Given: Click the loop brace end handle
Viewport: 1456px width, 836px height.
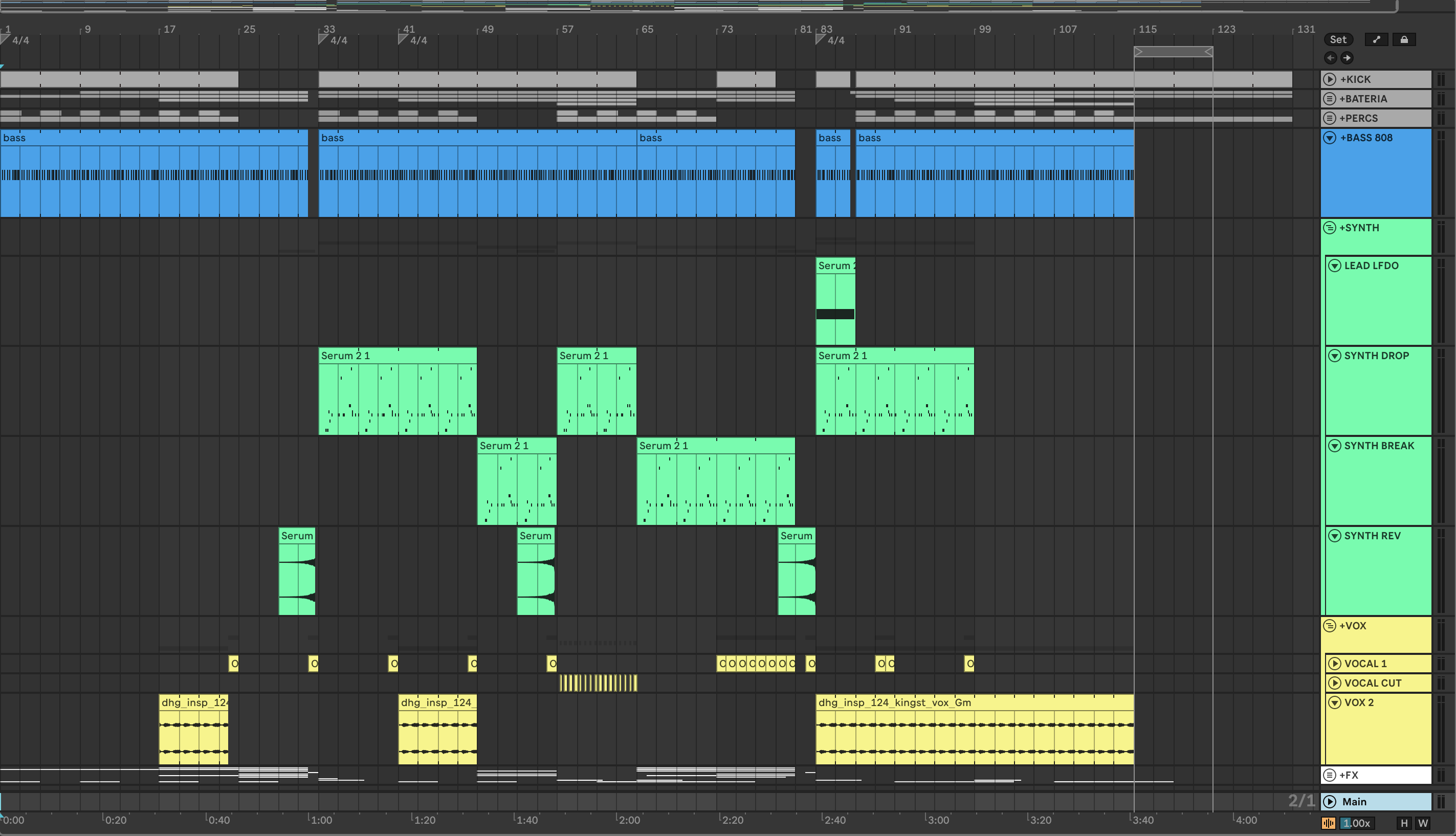Looking at the screenshot, I should pos(1208,52).
